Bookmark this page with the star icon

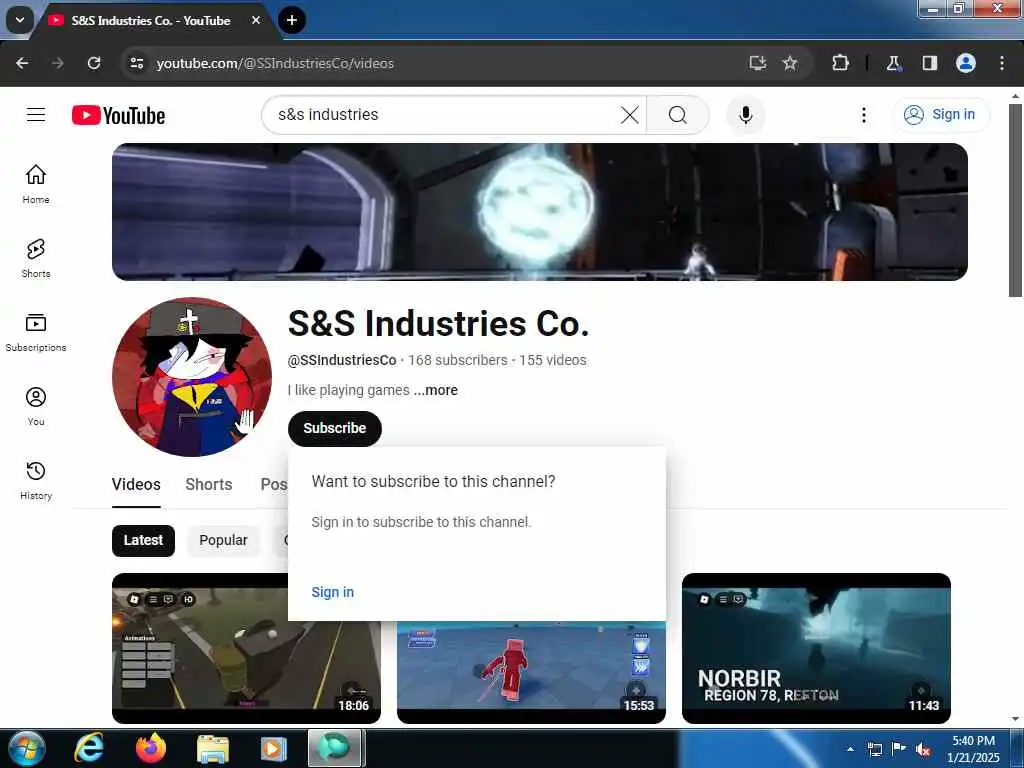pos(790,63)
